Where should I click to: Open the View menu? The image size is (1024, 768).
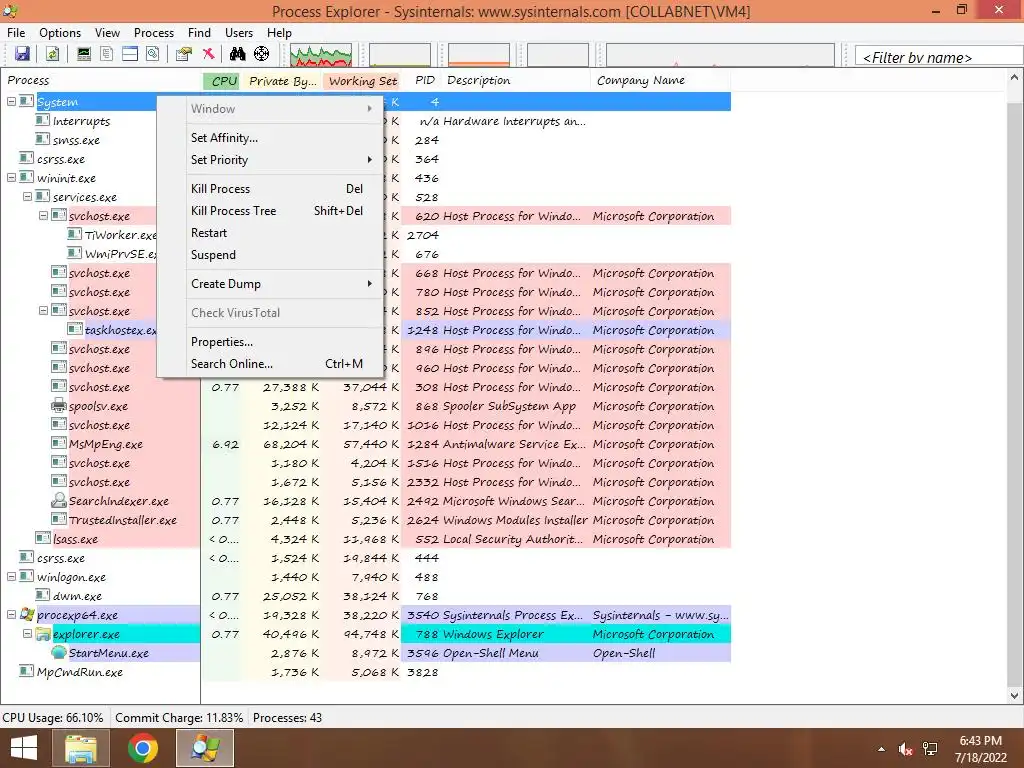107,33
